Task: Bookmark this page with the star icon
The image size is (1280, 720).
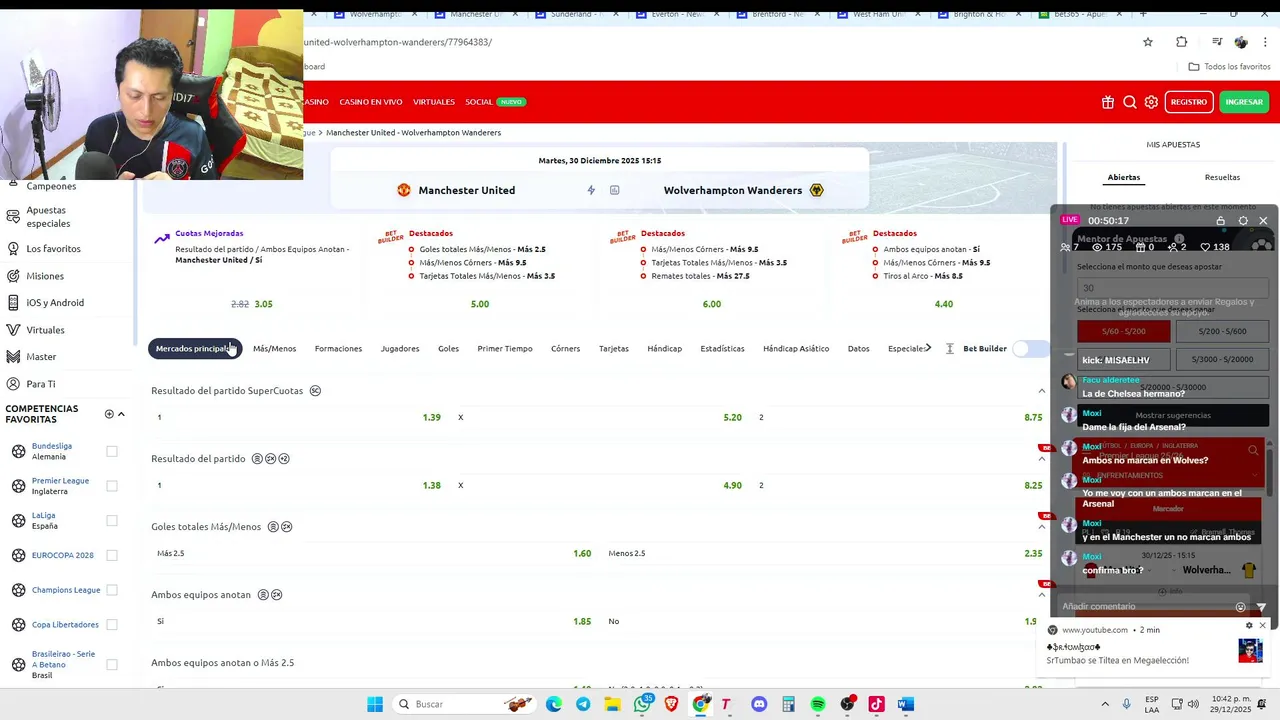Action: [1148, 42]
